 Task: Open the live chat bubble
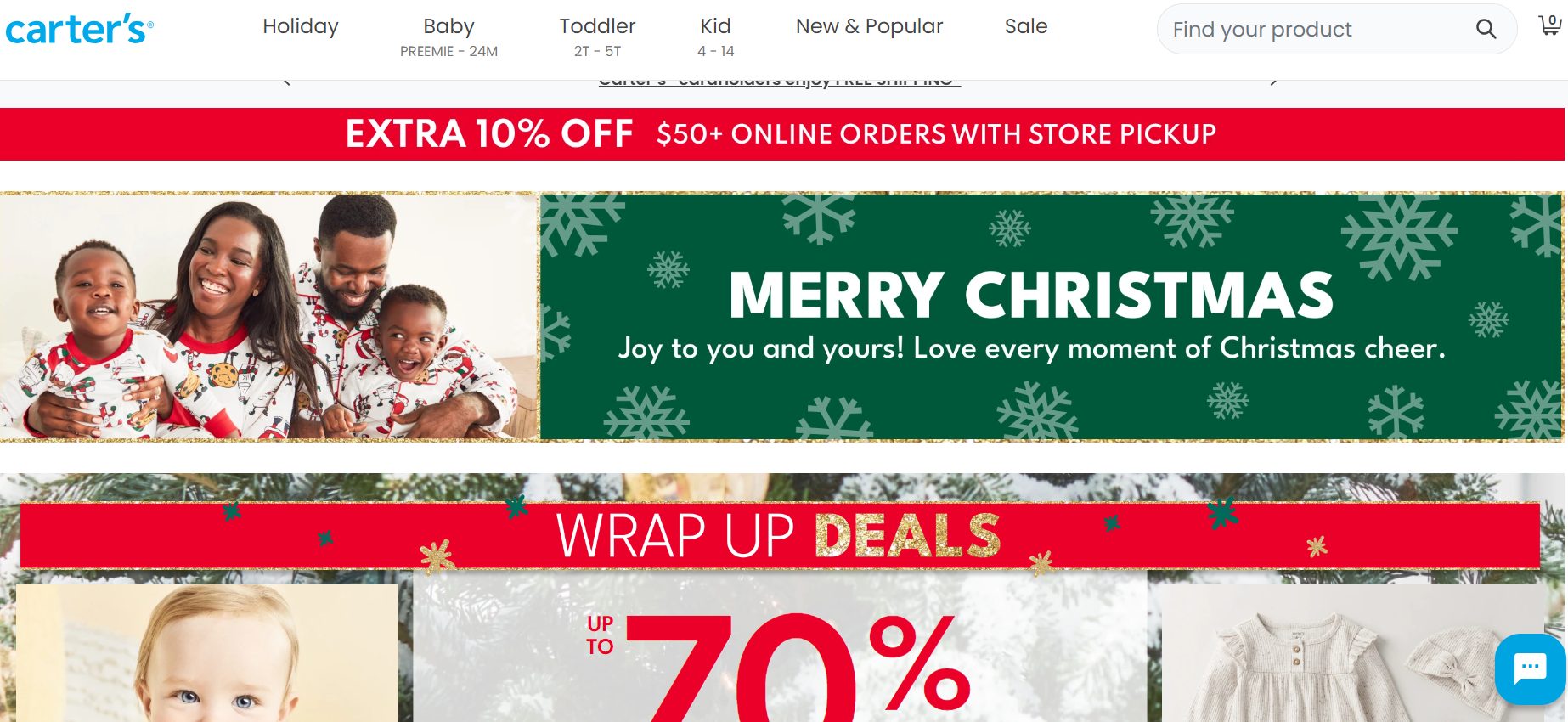tap(1531, 668)
